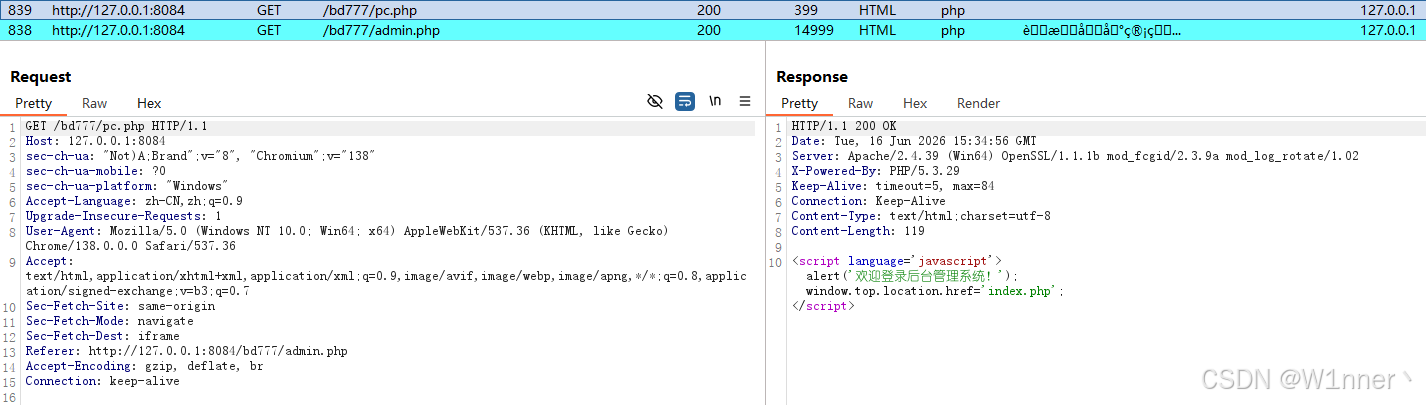Click HTTP/1.1 200 OK response line

(x=843, y=127)
